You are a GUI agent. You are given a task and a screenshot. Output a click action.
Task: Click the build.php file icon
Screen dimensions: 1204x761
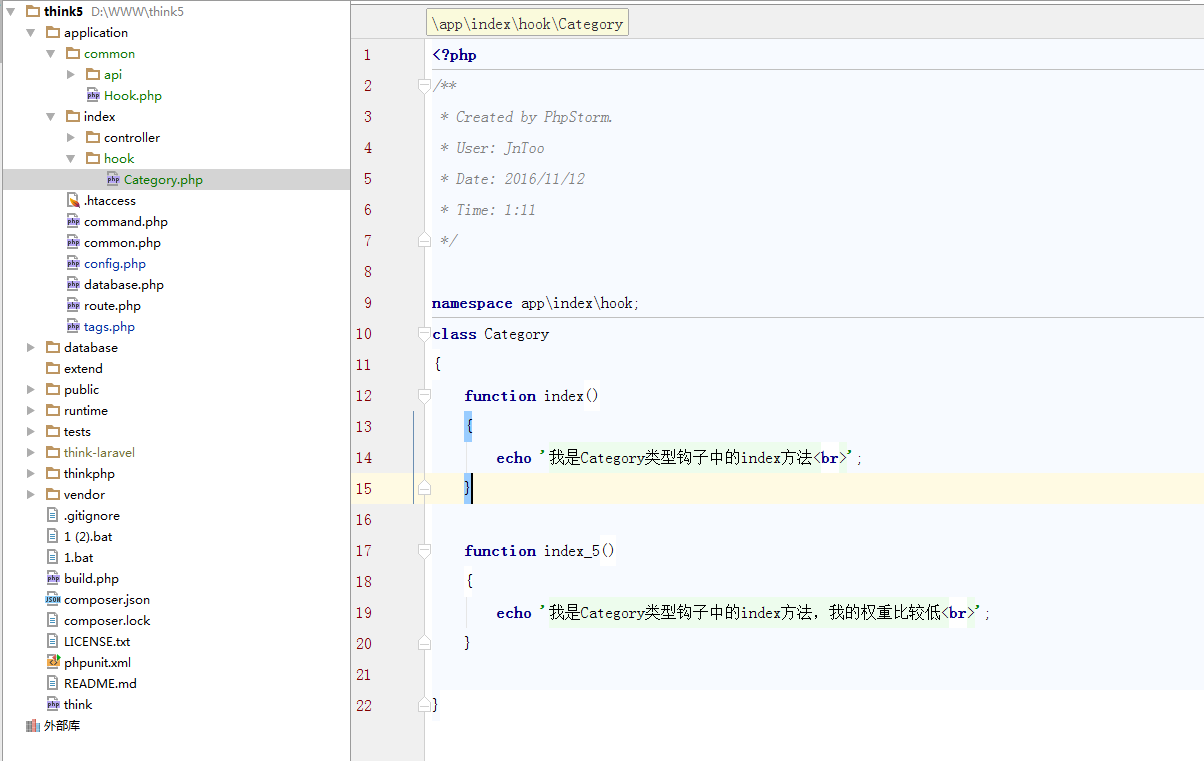pyautogui.click(x=53, y=578)
